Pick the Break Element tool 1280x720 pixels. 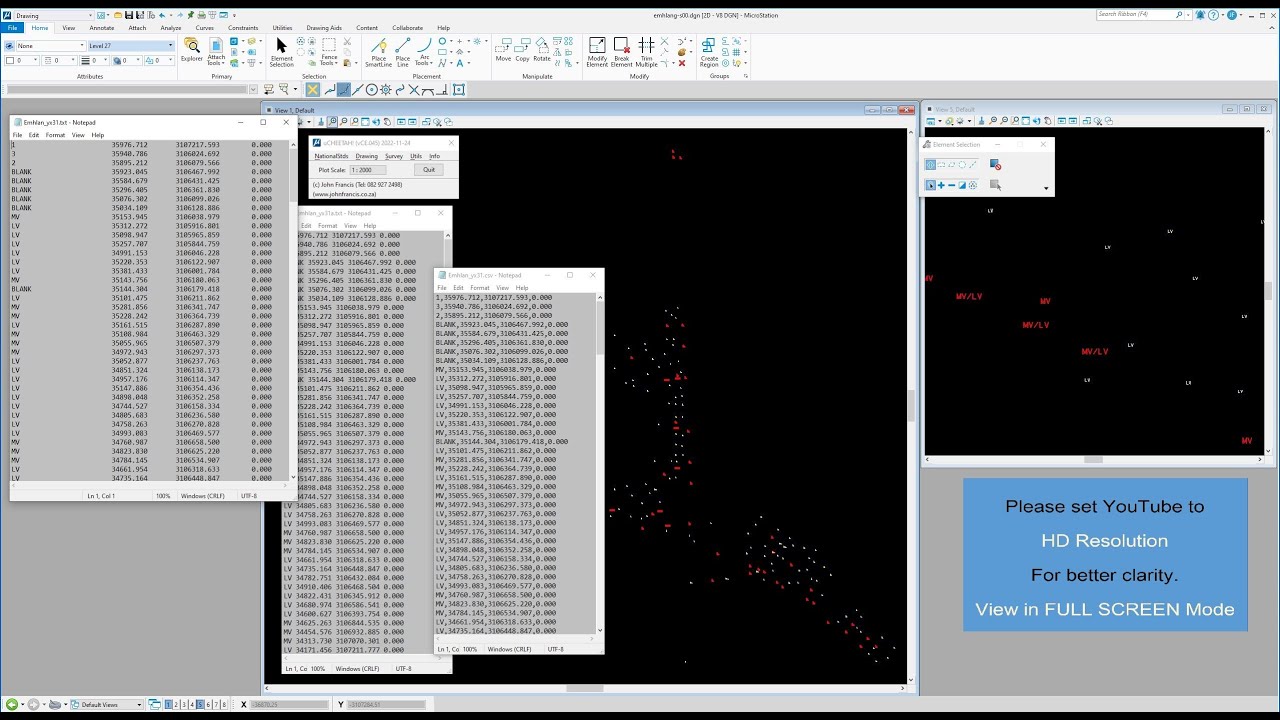click(x=621, y=52)
